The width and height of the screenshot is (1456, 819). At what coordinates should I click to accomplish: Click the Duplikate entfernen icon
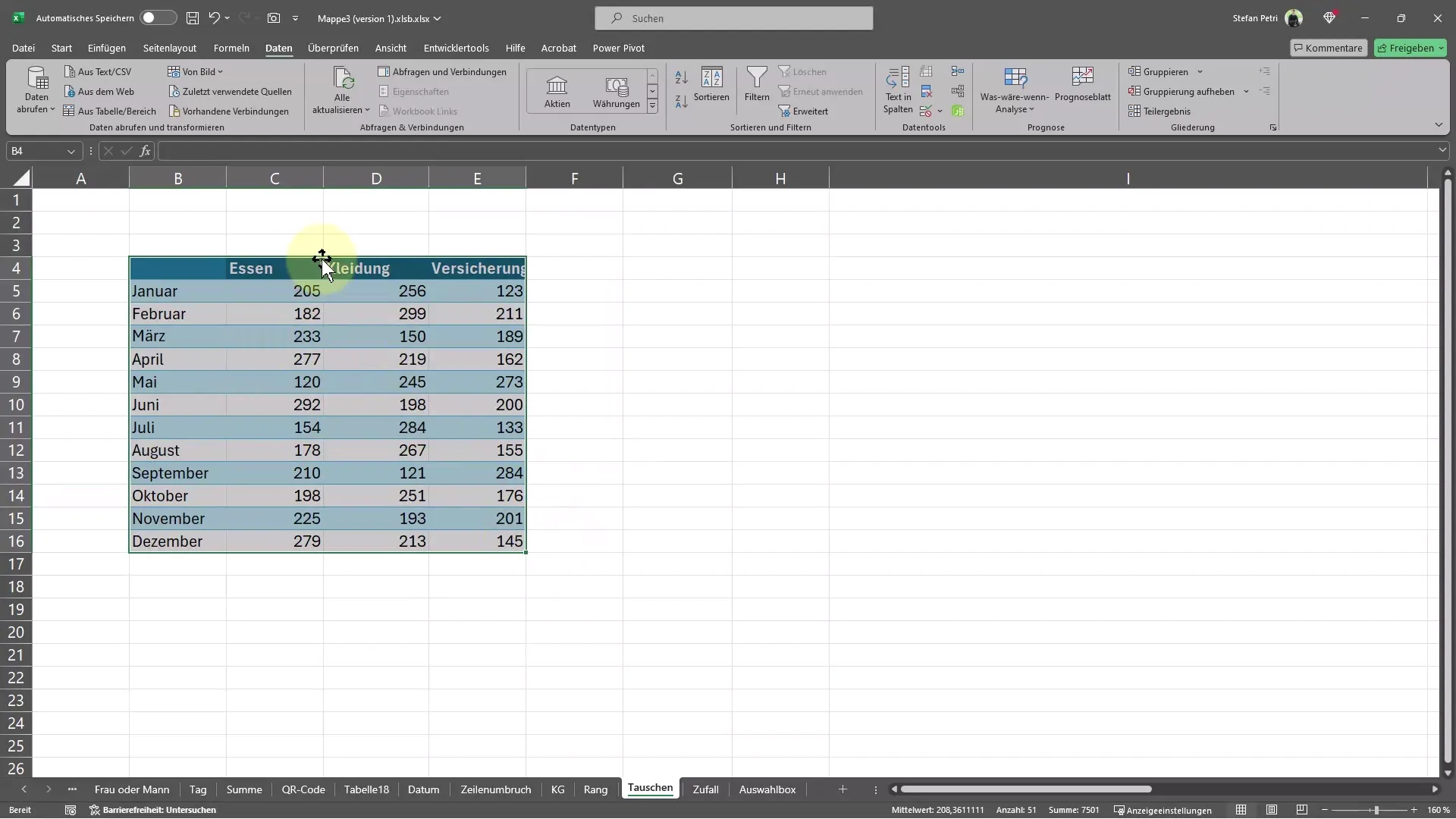click(x=926, y=91)
